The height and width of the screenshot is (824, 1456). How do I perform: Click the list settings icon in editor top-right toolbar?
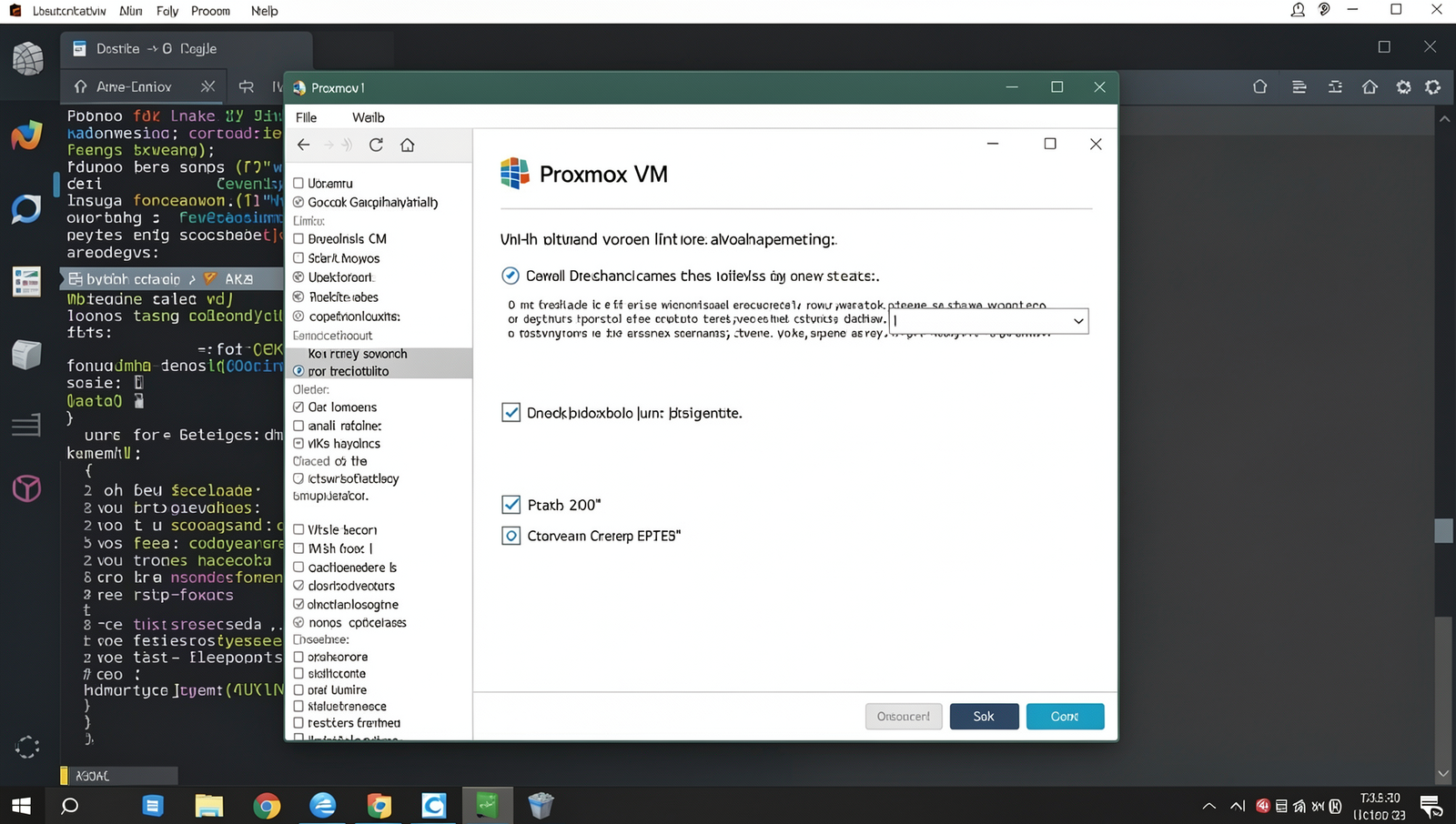(1335, 86)
